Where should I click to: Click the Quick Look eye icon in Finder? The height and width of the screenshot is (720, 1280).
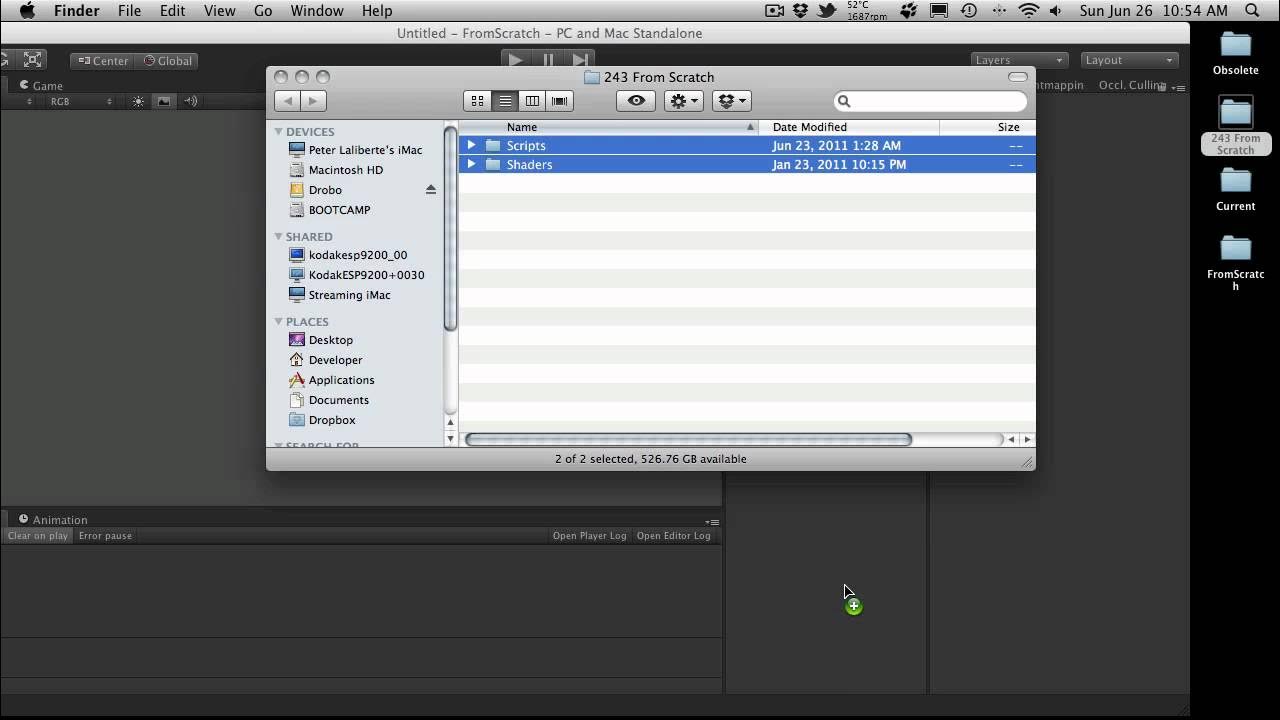(636, 100)
